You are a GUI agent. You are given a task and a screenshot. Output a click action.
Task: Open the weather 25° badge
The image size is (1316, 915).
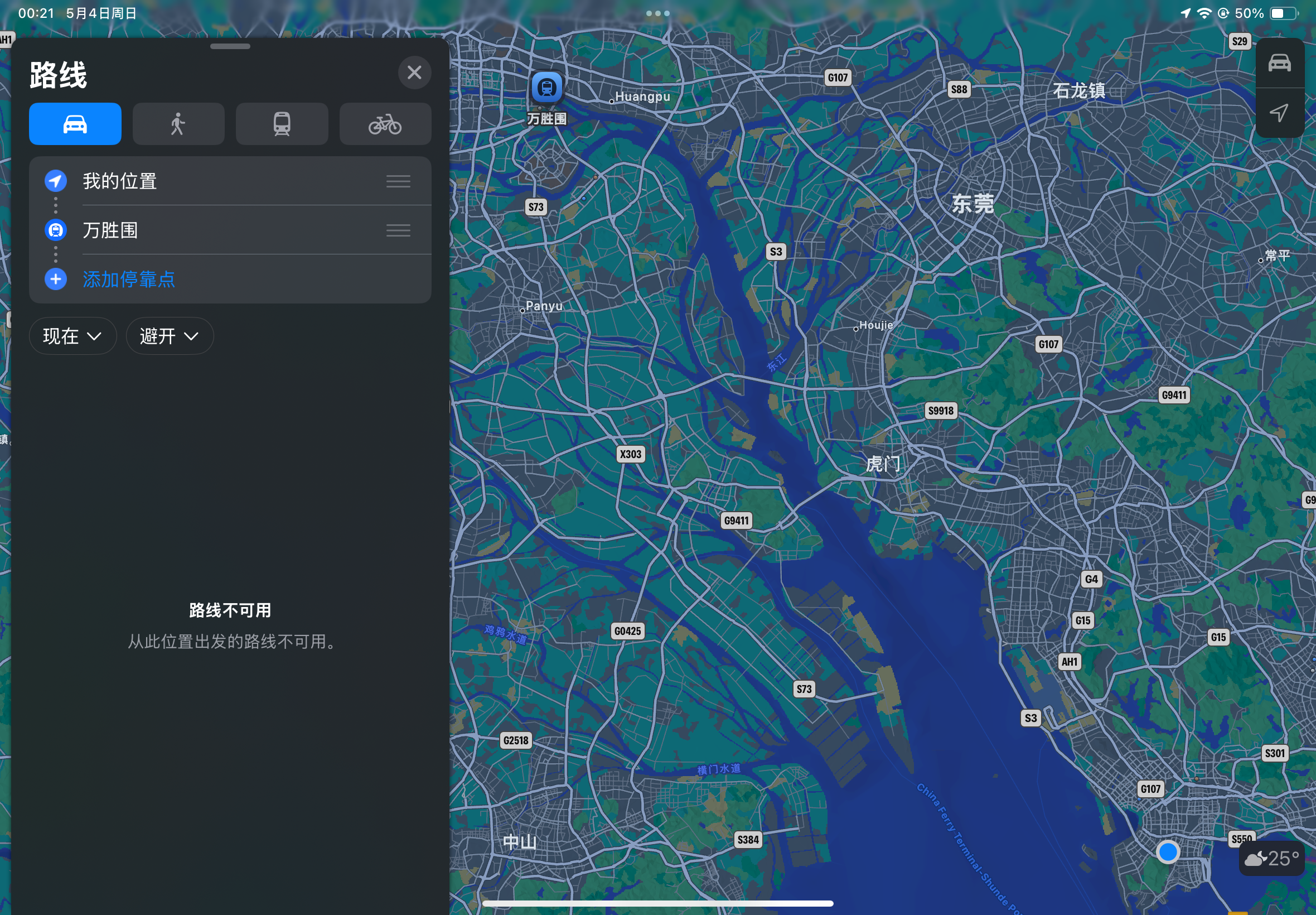pos(1271,858)
